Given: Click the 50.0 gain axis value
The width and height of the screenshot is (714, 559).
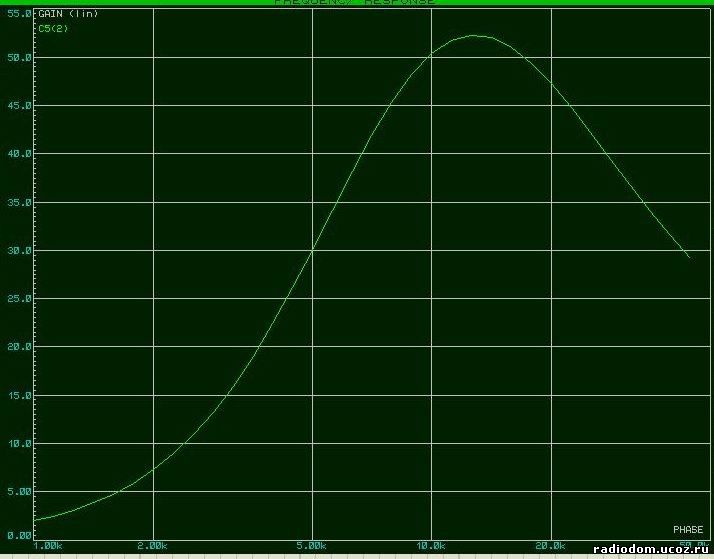Looking at the screenshot, I should tap(20, 58).
